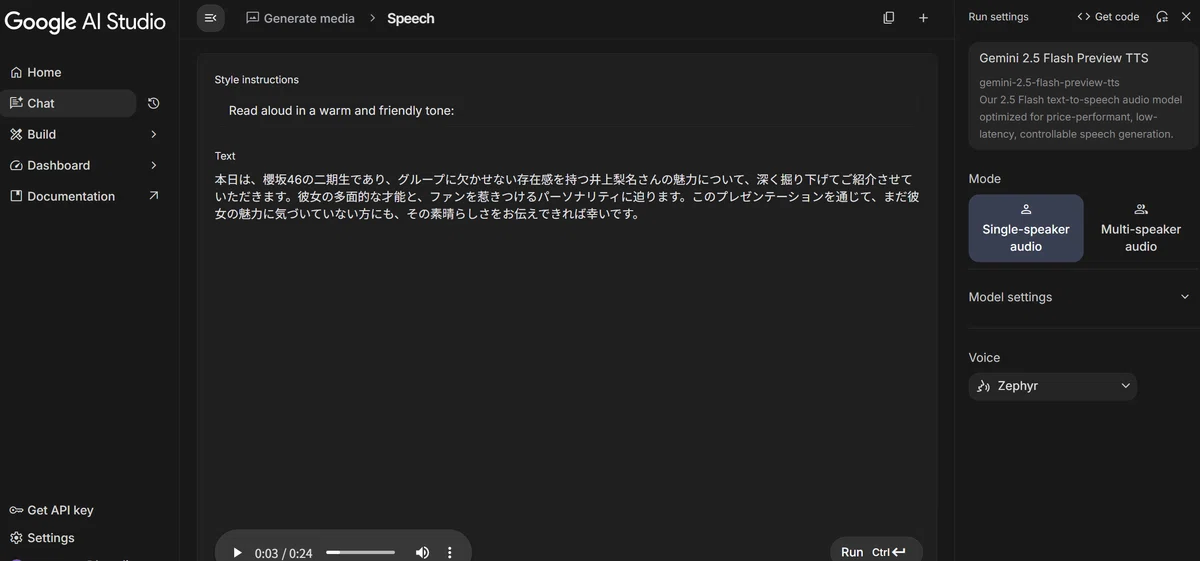Click the Run button
1200x561 pixels.
(876, 551)
